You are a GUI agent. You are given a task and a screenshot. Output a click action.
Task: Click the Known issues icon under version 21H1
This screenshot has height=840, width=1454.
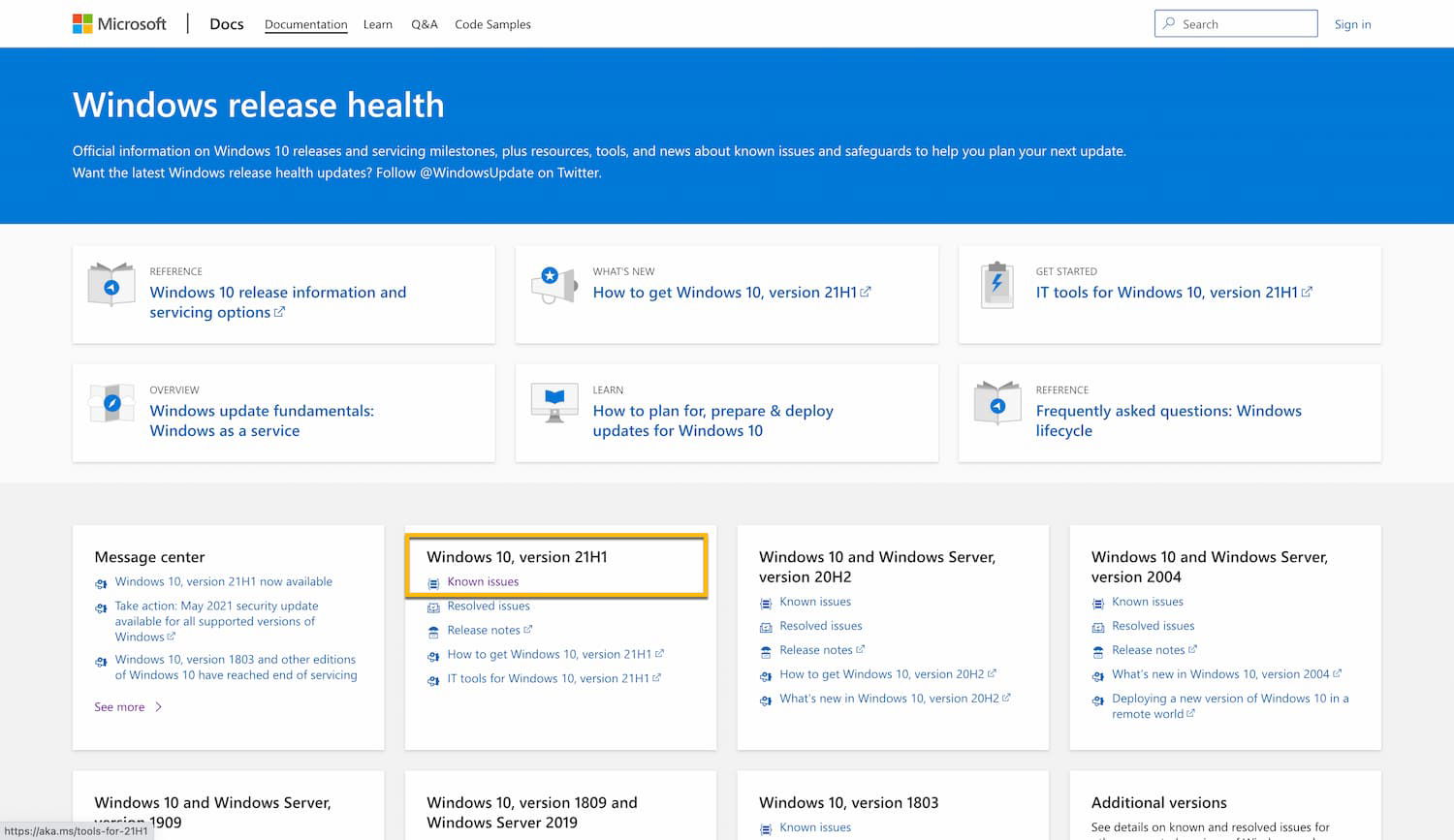pos(433,583)
